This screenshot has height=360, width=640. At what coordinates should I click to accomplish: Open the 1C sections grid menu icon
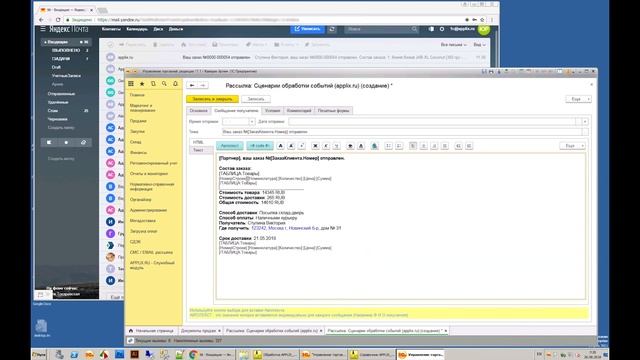tap(131, 84)
